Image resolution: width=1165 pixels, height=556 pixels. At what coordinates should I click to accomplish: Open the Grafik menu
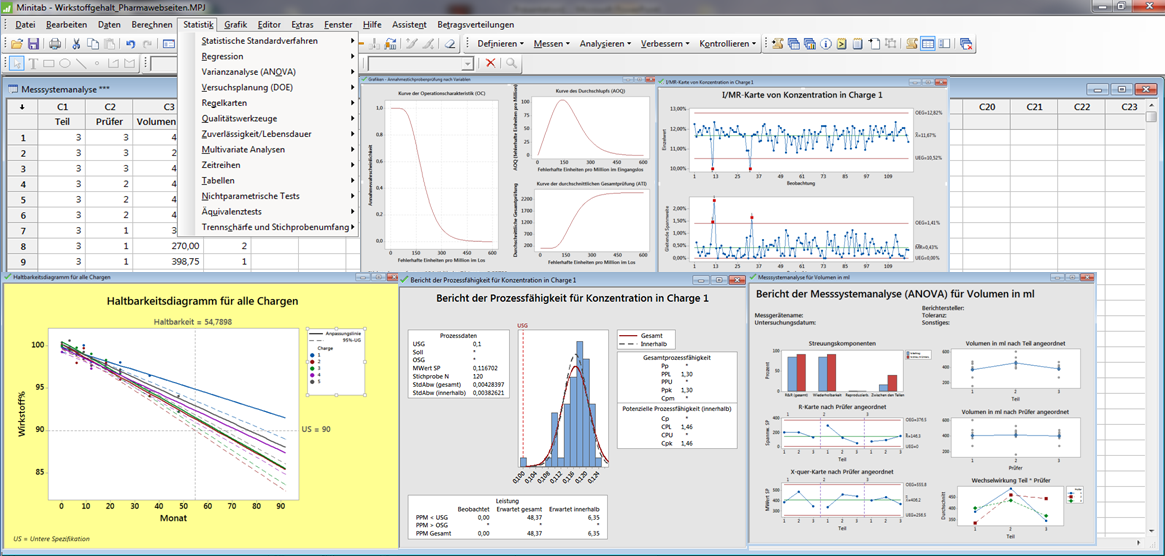(235, 25)
